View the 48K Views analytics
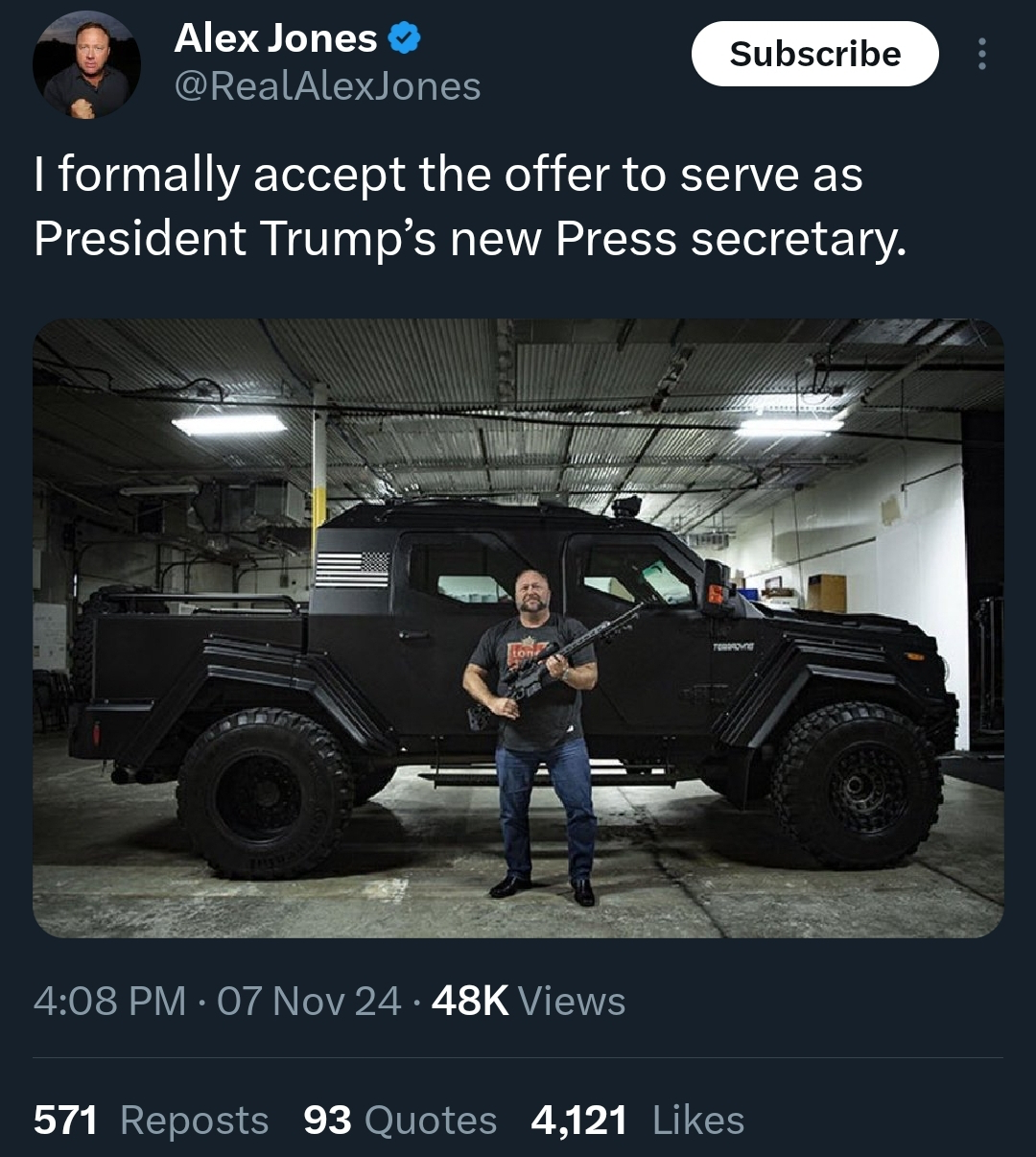The image size is (1036, 1157). [x=529, y=1001]
